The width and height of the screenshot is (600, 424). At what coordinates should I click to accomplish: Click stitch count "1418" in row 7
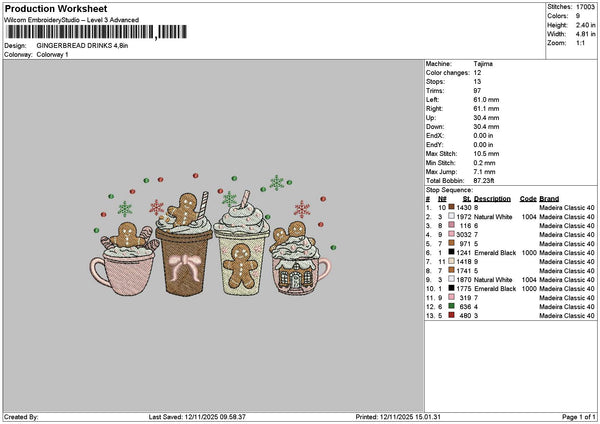(464, 262)
